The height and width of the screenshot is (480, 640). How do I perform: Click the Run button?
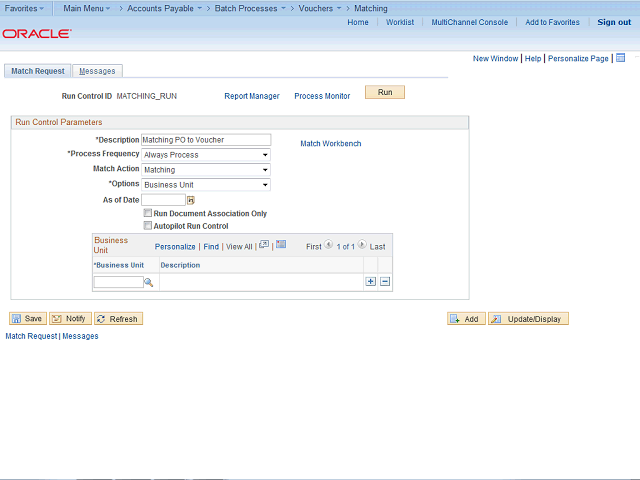[x=385, y=92]
